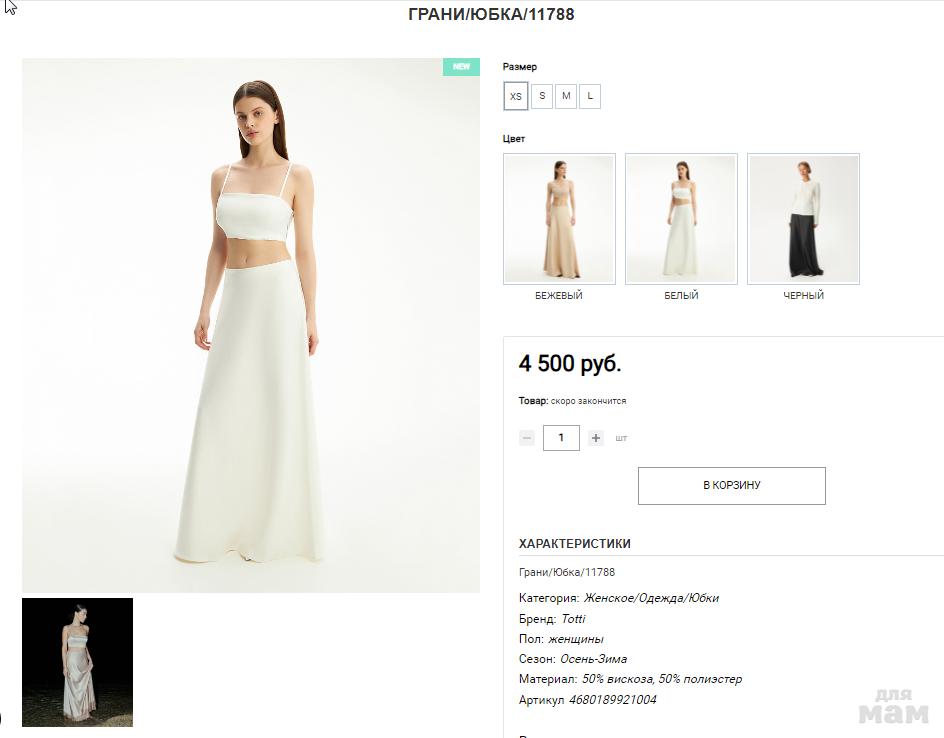Select size L option

(590, 96)
